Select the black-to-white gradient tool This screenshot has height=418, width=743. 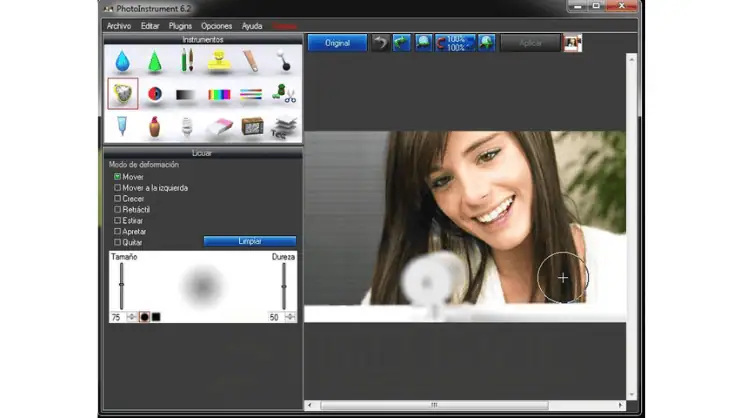coord(186,95)
